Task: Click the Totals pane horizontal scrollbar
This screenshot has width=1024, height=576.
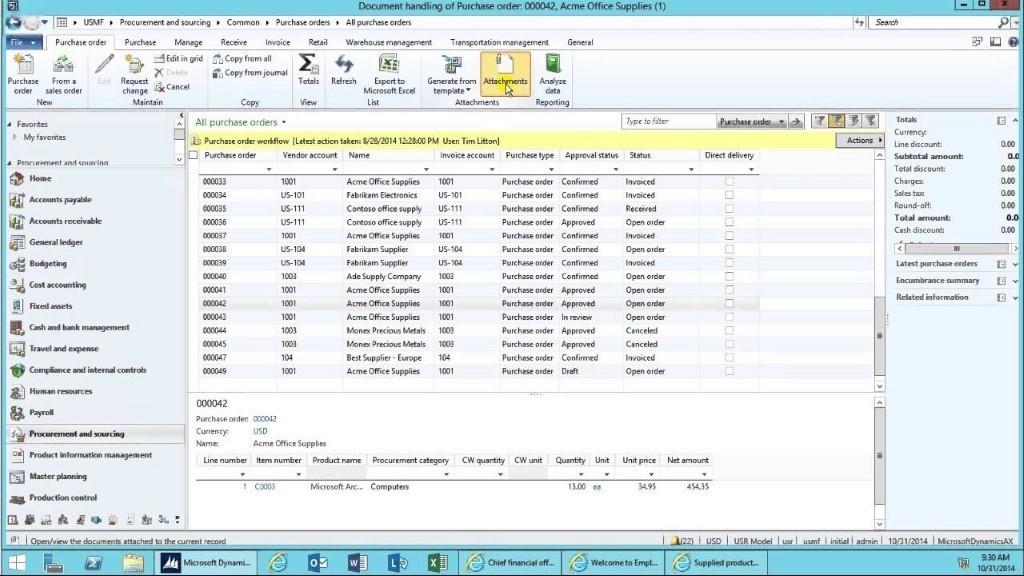Action: [x=956, y=249]
